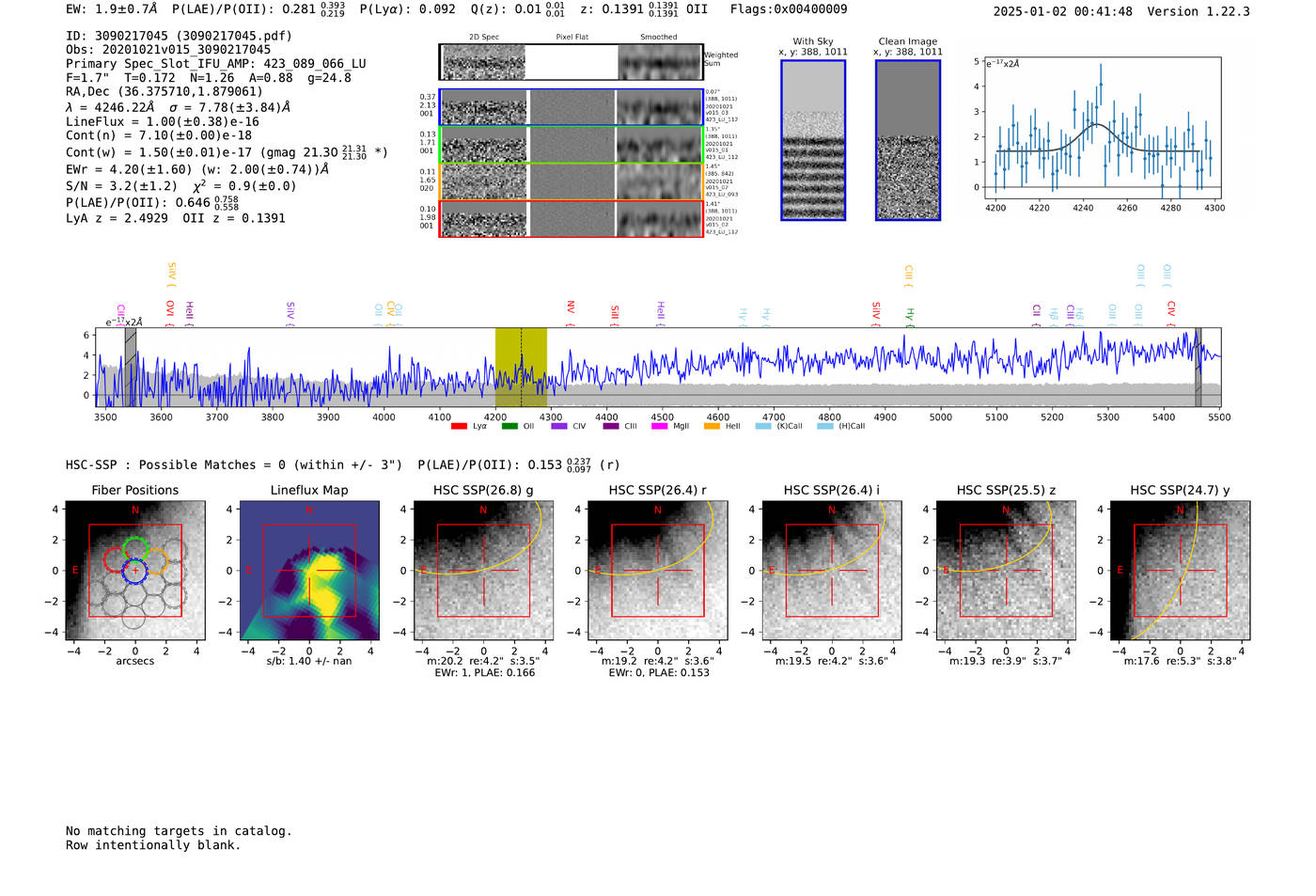The width and height of the screenshot is (1316, 896).
Task: Click the red dashed fiber circle
Action: point(115,560)
